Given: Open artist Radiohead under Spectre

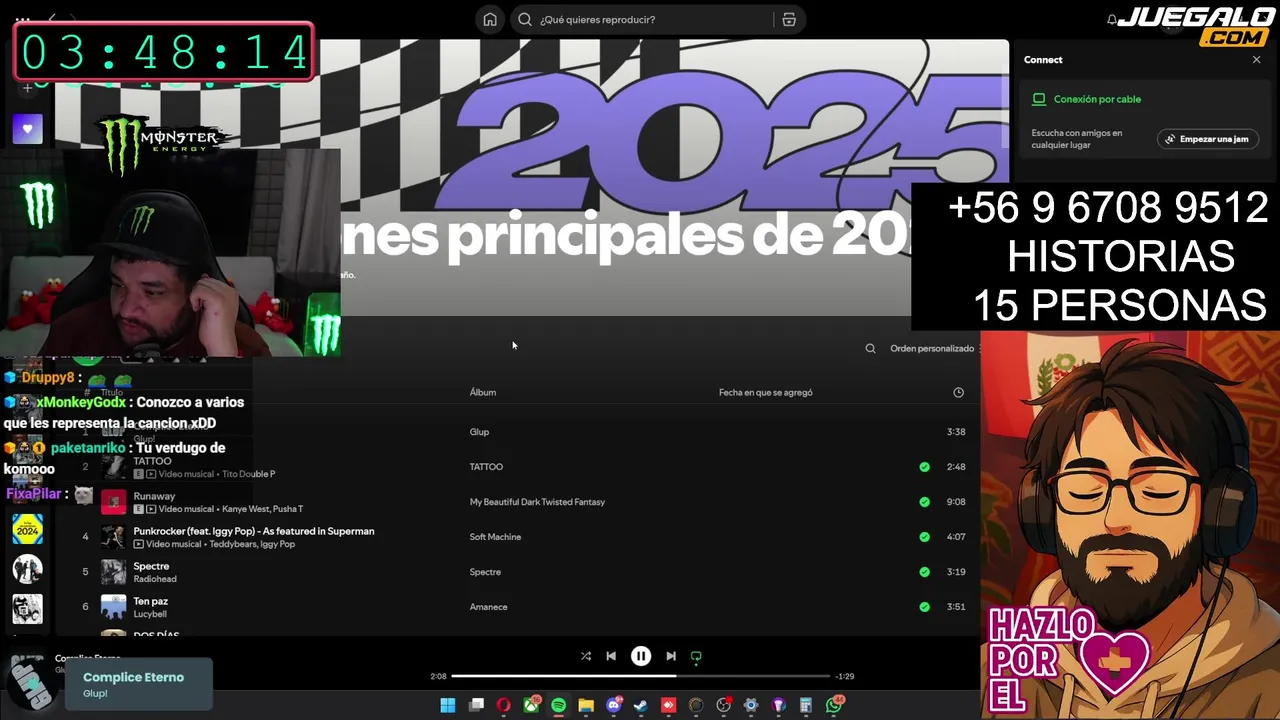Looking at the screenshot, I should (155, 579).
